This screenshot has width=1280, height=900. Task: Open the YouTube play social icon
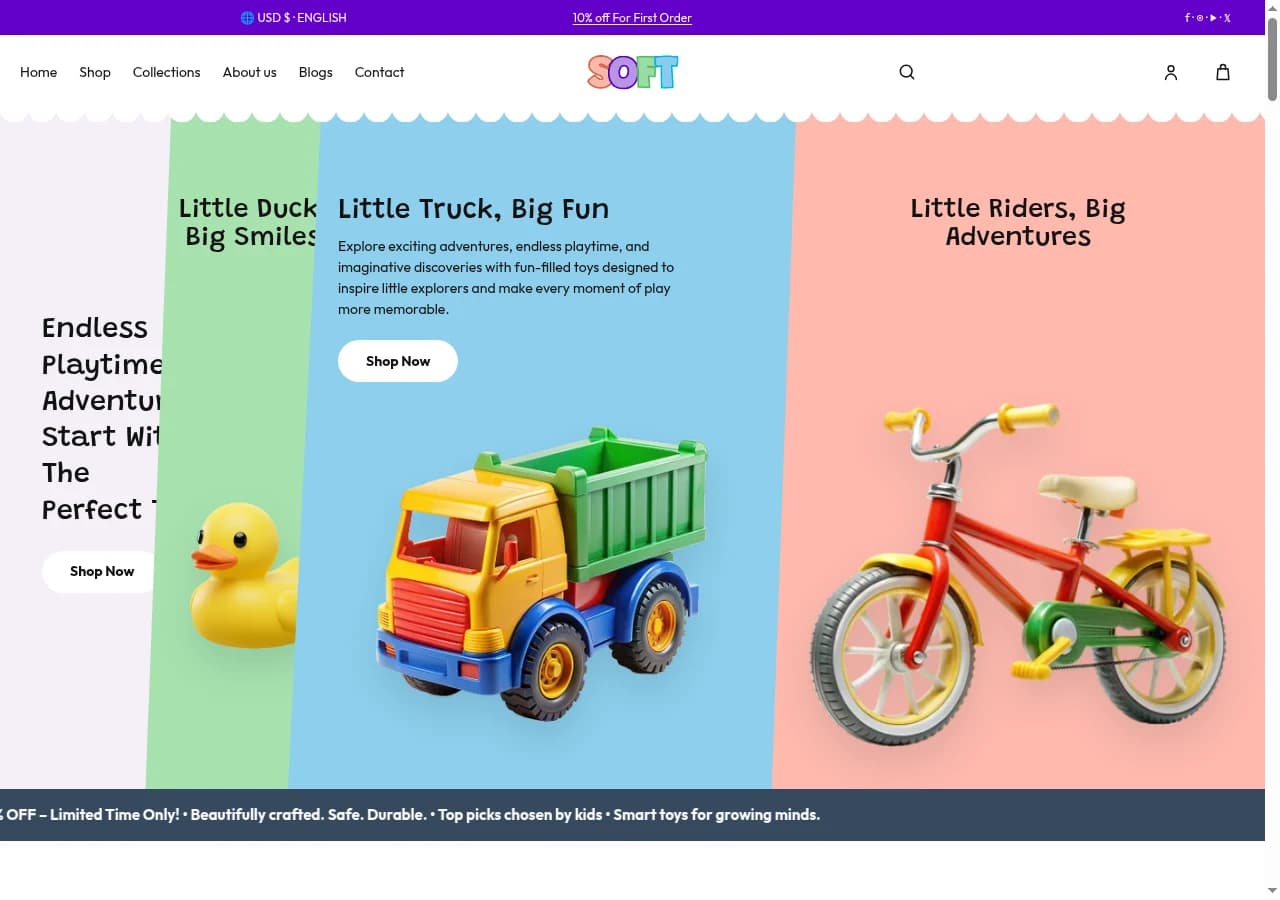click(1213, 18)
